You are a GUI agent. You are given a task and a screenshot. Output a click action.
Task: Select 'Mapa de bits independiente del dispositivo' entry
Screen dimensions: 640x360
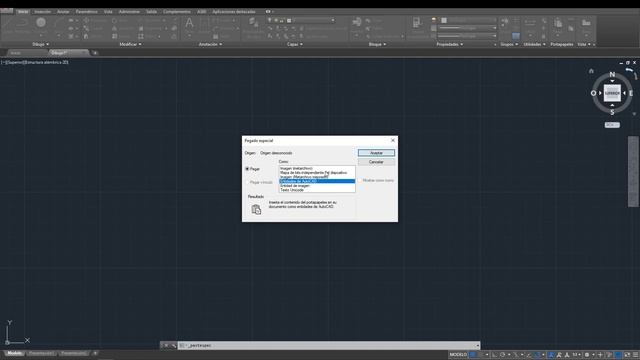click(x=317, y=173)
